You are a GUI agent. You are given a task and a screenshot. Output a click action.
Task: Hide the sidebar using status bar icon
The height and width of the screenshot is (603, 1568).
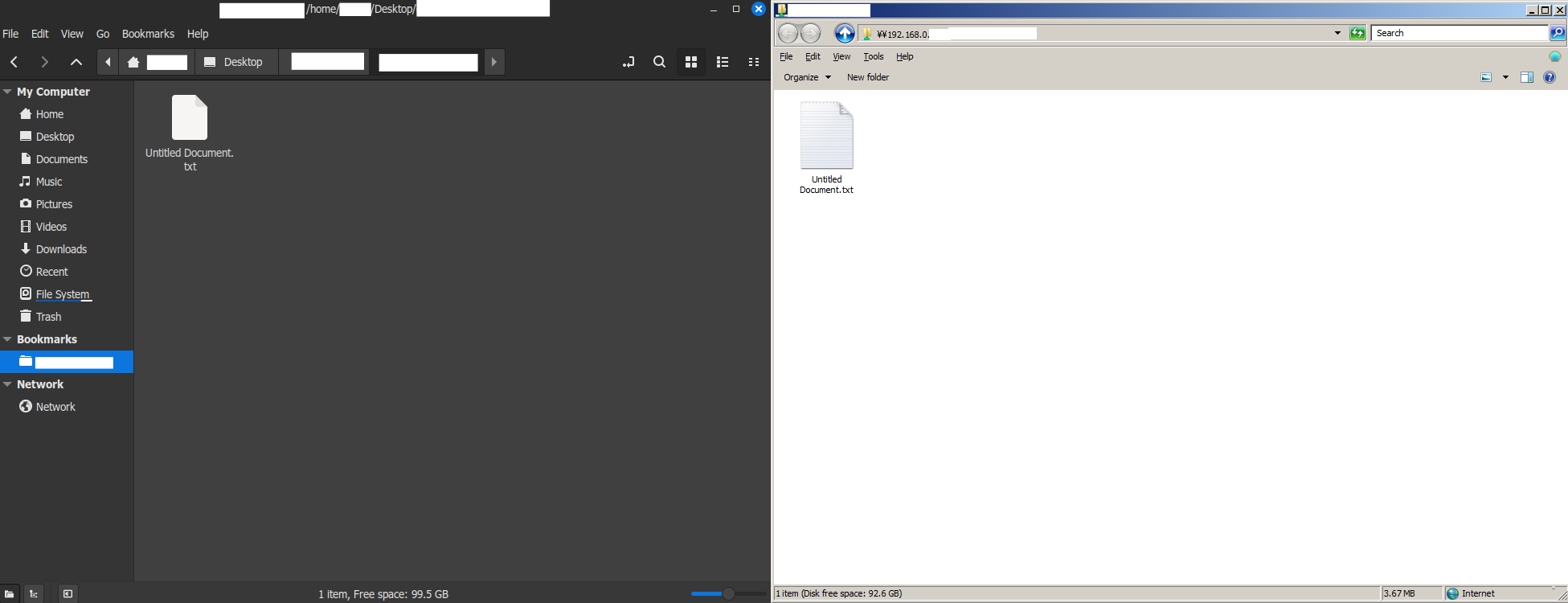[68, 594]
